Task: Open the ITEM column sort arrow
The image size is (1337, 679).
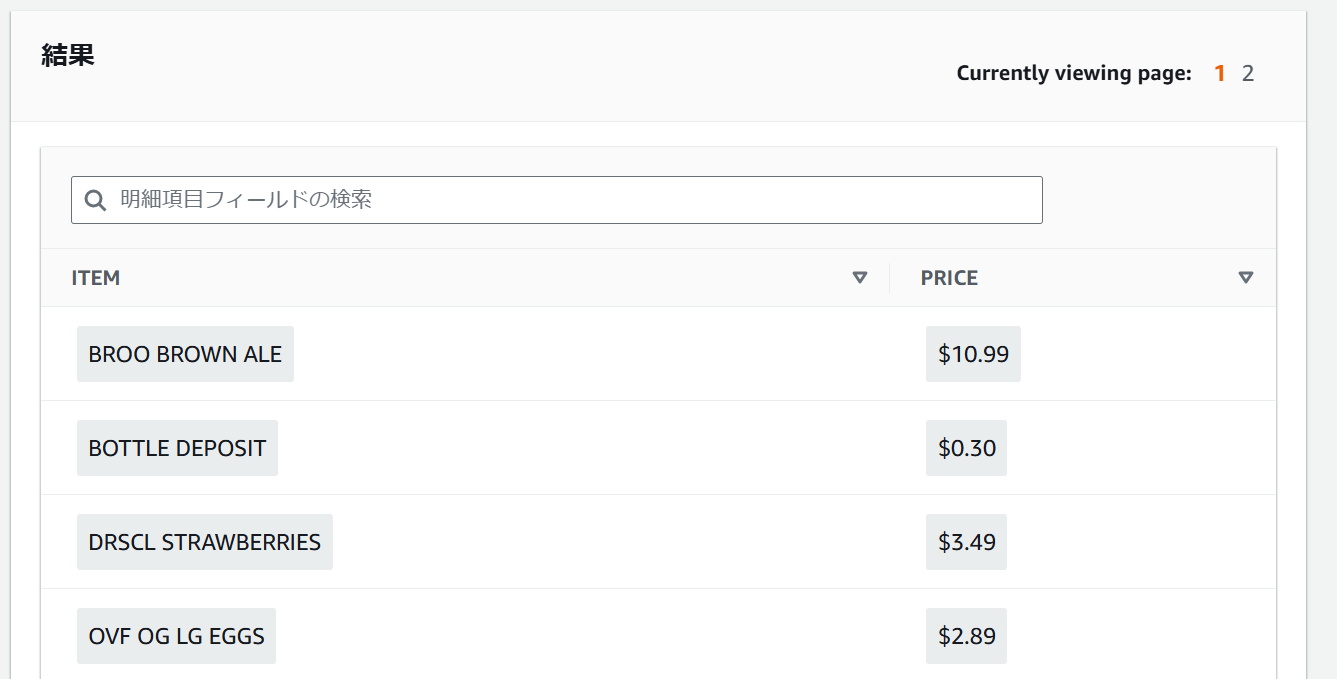Action: pos(860,278)
